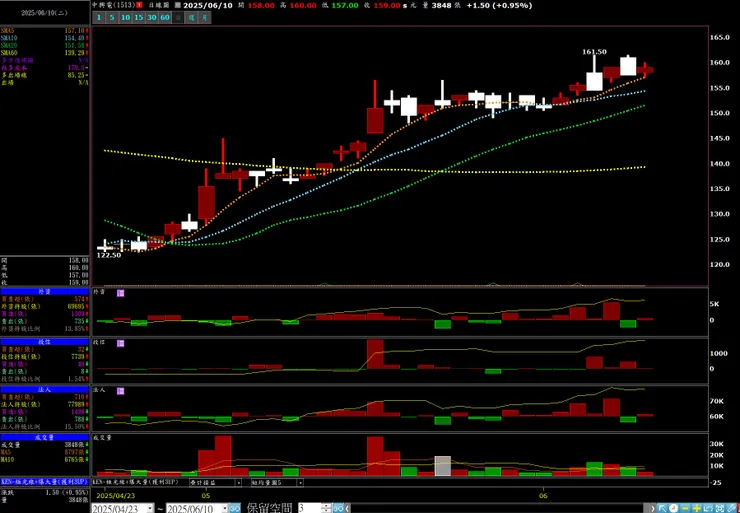This screenshot has height=513, width=740.
Task: Click the 投信 blue panel header
Action: pyautogui.click(x=44, y=342)
